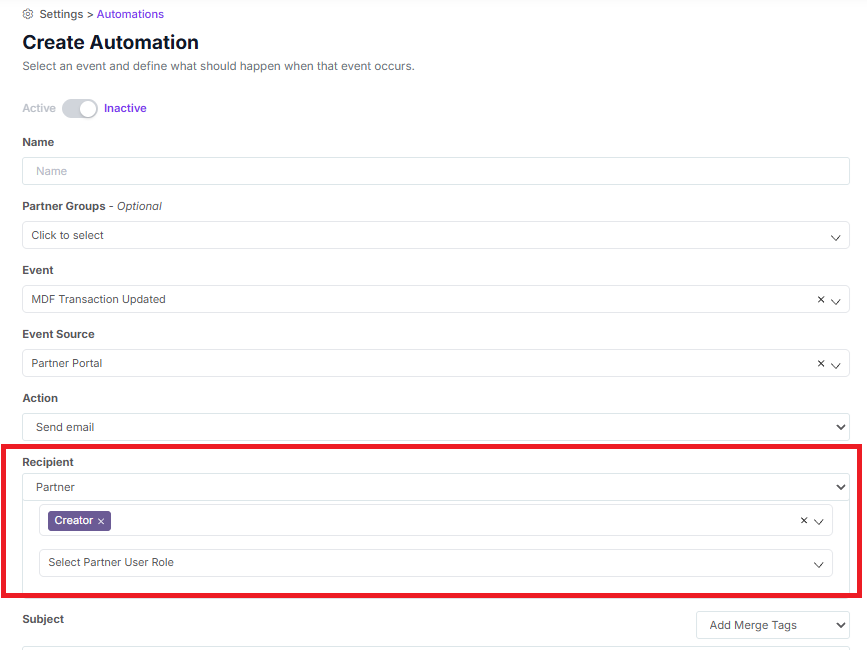Go to Automations breadcrumb link
This screenshot has height=650, width=867.
click(130, 14)
